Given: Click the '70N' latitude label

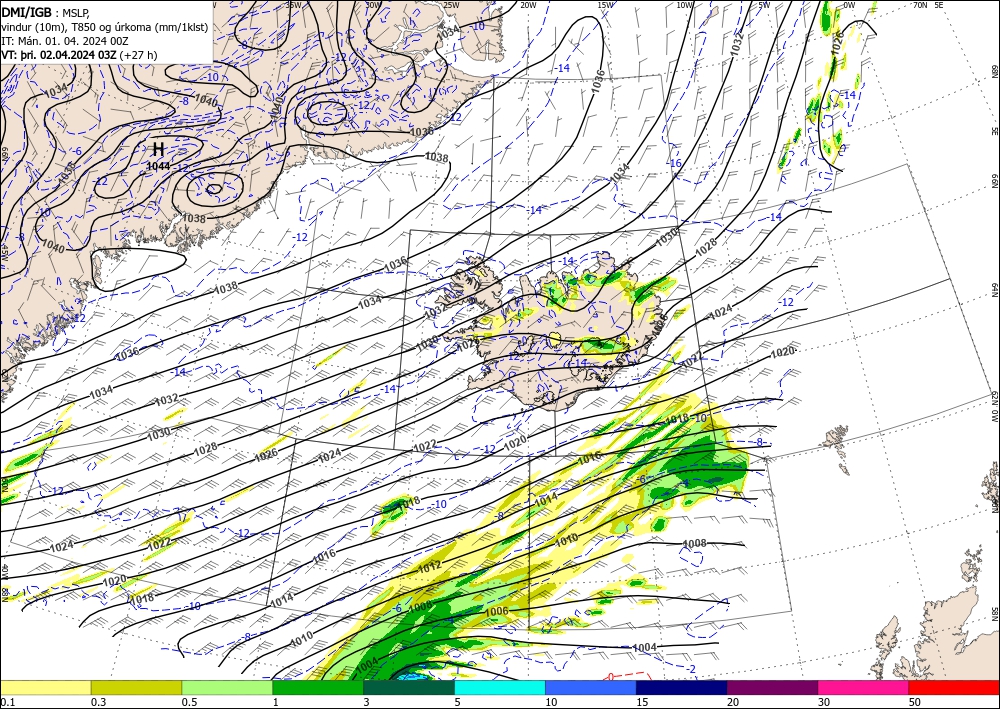Looking at the screenshot, I should (x=919, y=5).
